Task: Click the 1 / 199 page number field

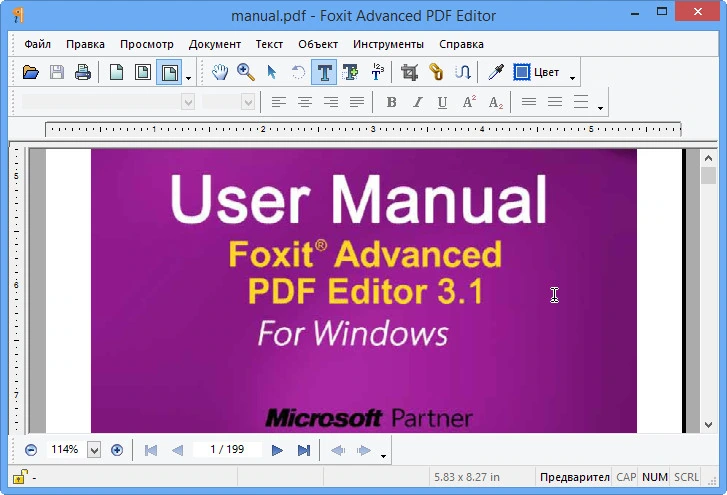Action: tap(227, 449)
